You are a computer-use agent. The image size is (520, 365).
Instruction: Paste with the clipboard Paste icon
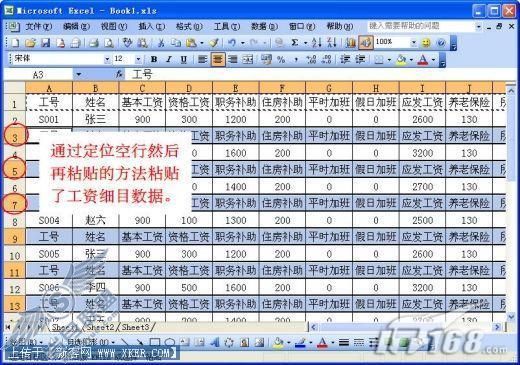click(x=191, y=43)
